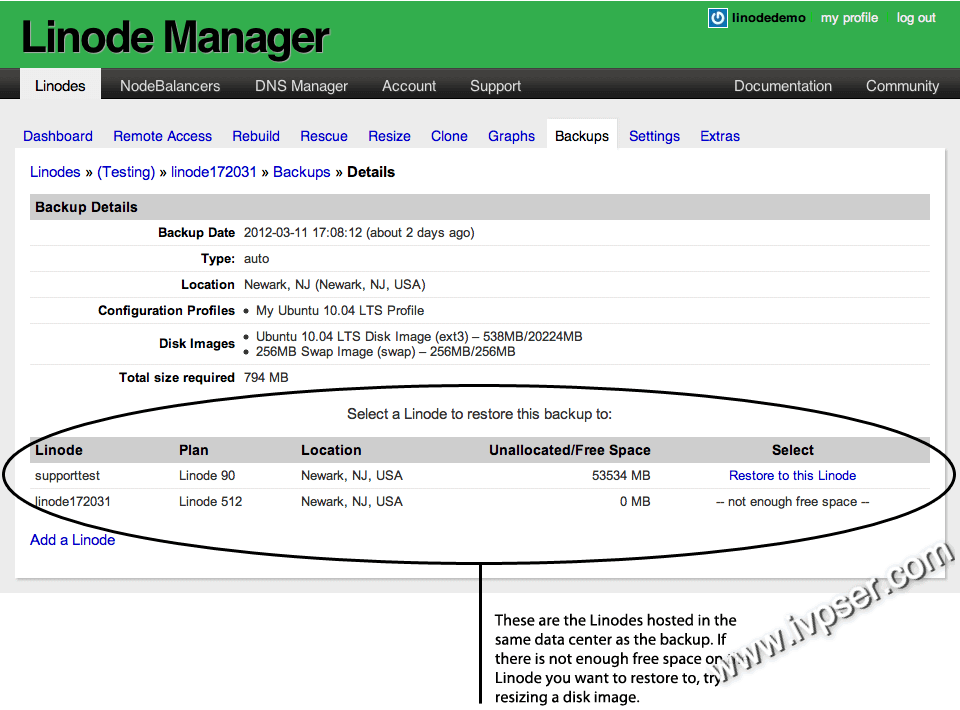Image resolution: width=960 pixels, height=710 pixels.
Task: Click the Linodes breadcrumb link
Action: click(x=55, y=172)
